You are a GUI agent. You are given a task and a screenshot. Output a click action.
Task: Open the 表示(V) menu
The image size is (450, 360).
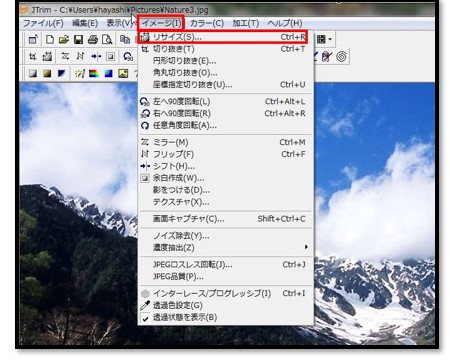[120, 23]
